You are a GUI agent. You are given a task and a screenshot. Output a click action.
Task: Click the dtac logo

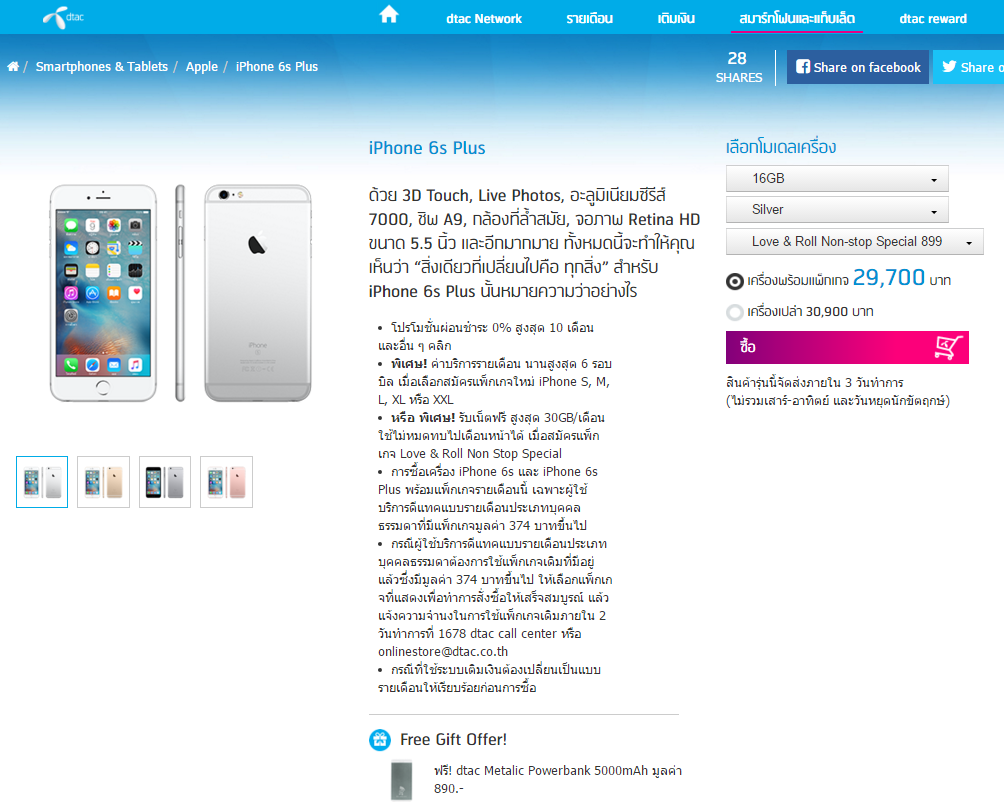pyautogui.click(x=63, y=17)
